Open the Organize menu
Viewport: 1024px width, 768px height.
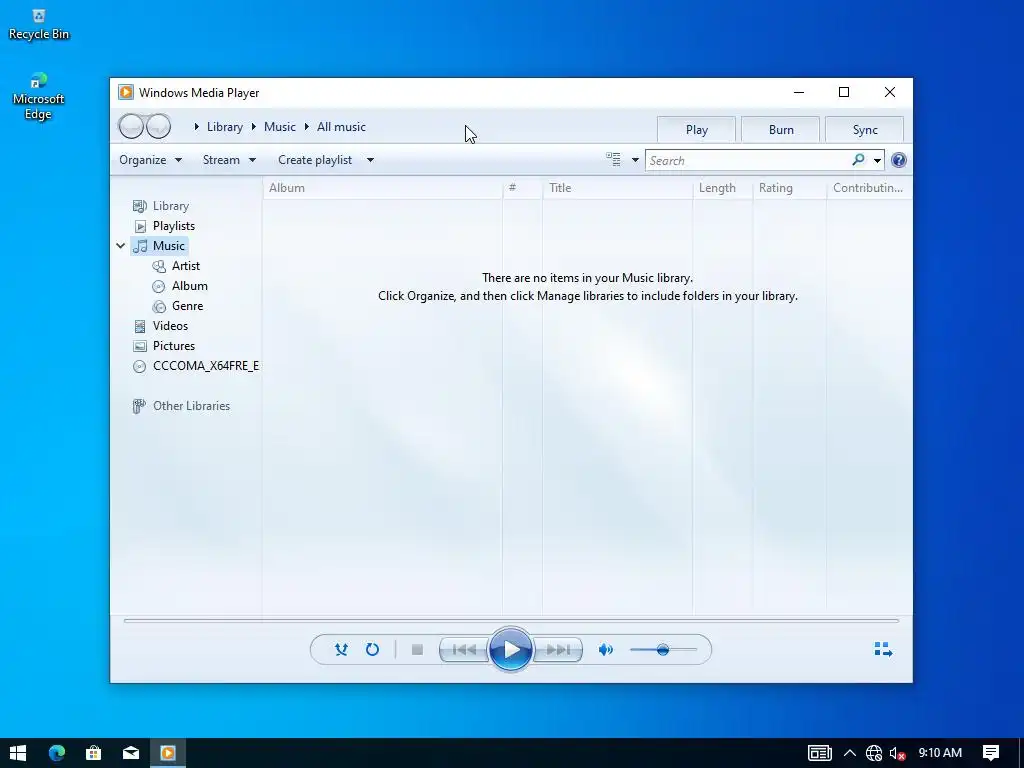(x=150, y=160)
